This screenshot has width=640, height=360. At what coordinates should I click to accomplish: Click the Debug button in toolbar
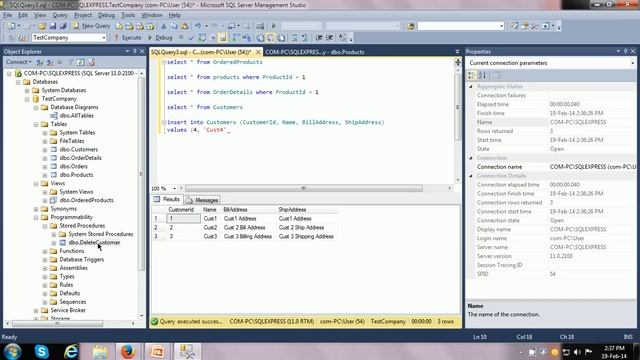coord(160,38)
